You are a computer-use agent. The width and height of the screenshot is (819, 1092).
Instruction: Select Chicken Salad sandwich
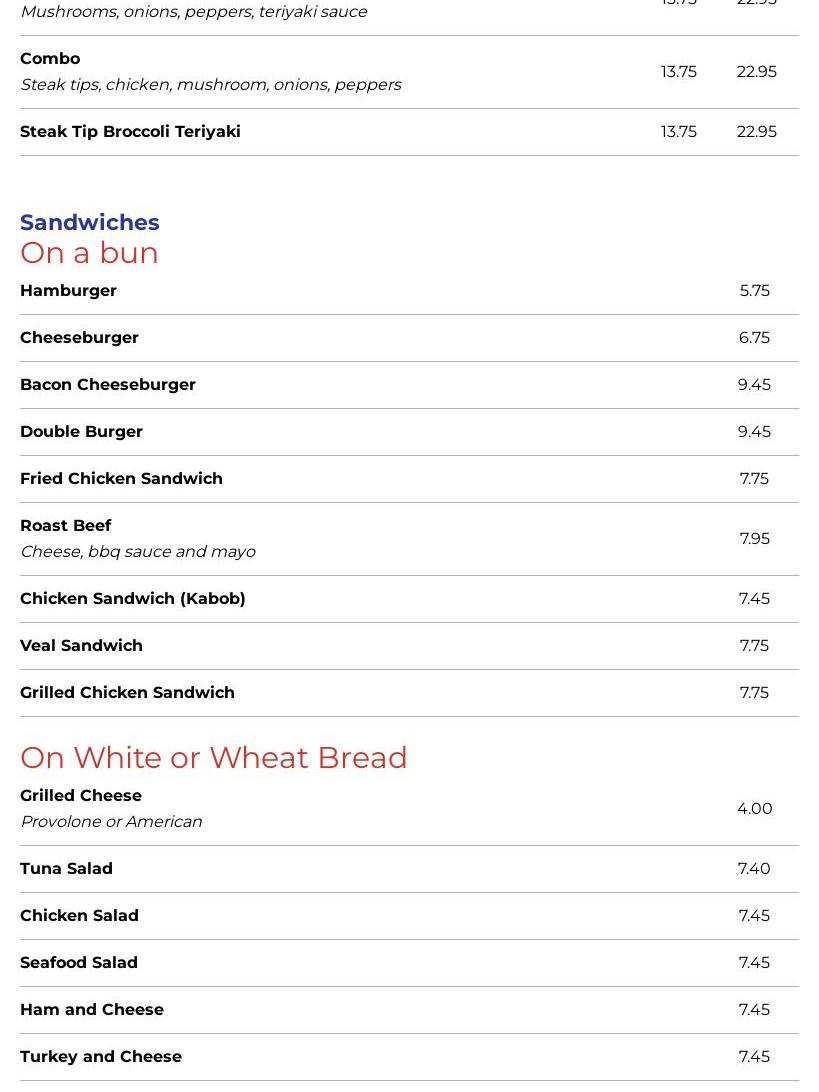tap(79, 916)
